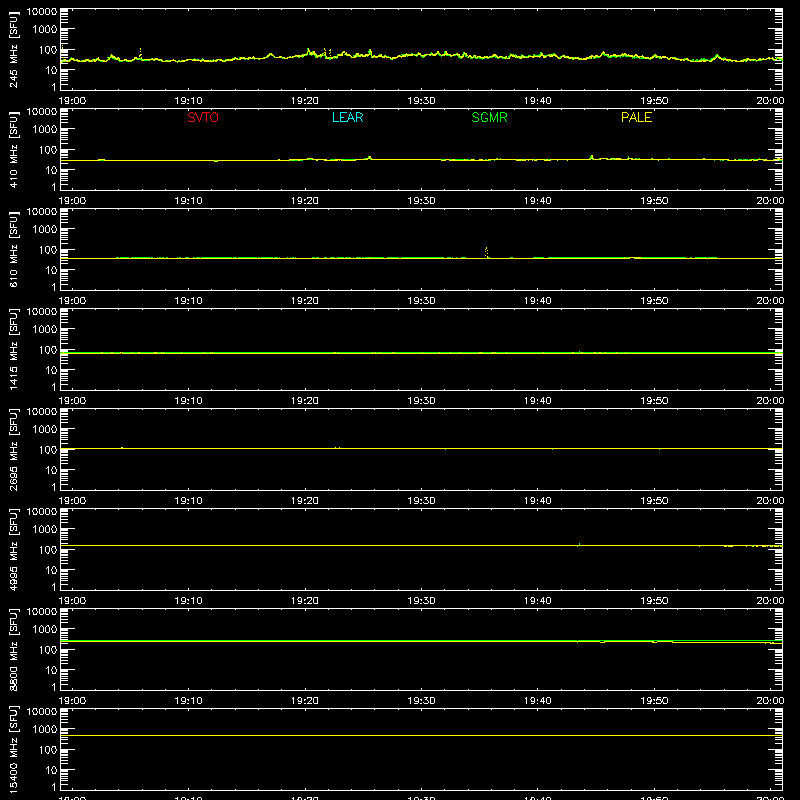Select the 1415 MHz [SFU] axis title
The width and height of the screenshot is (800, 800).
13,349
